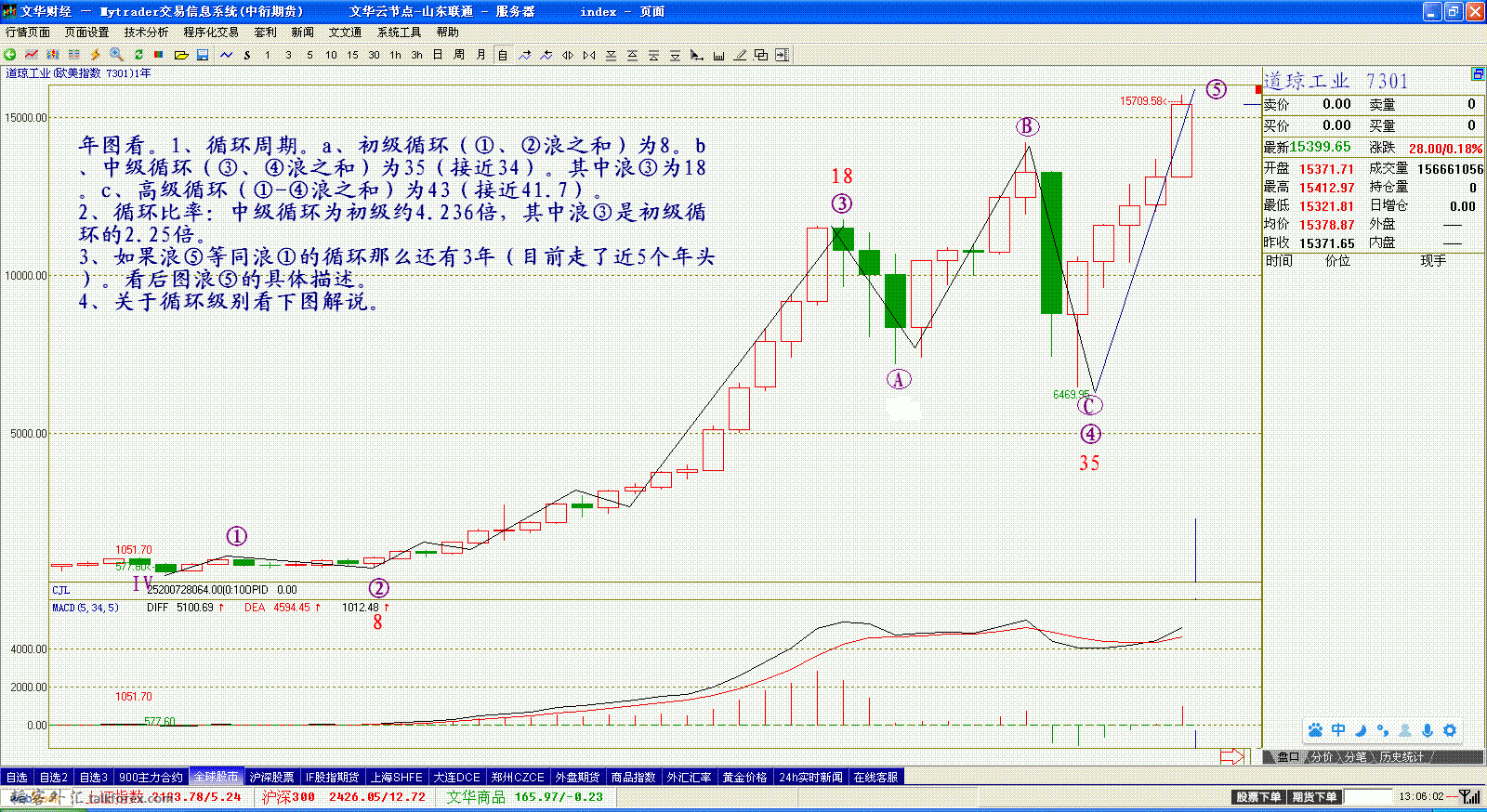The image size is (1487, 812).
Task: Click the code input field in status bar
Action: pos(1368,797)
